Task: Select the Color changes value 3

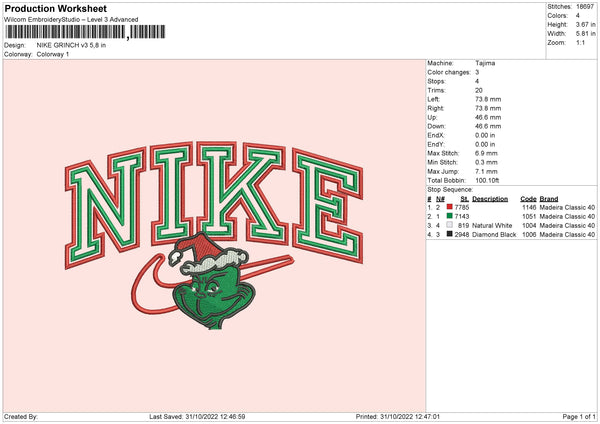Action: click(477, 72)
